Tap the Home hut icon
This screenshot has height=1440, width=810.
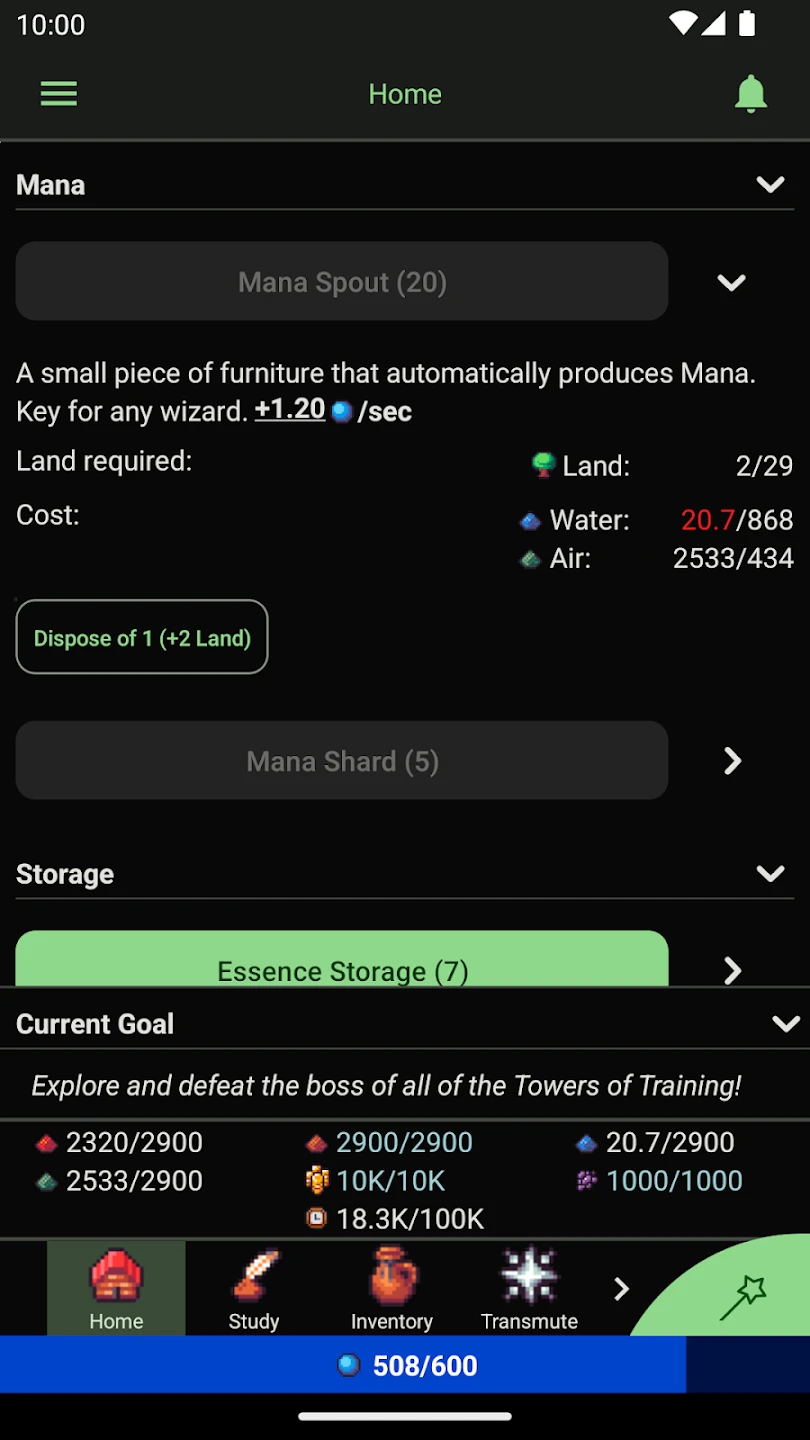point(116,1276)
